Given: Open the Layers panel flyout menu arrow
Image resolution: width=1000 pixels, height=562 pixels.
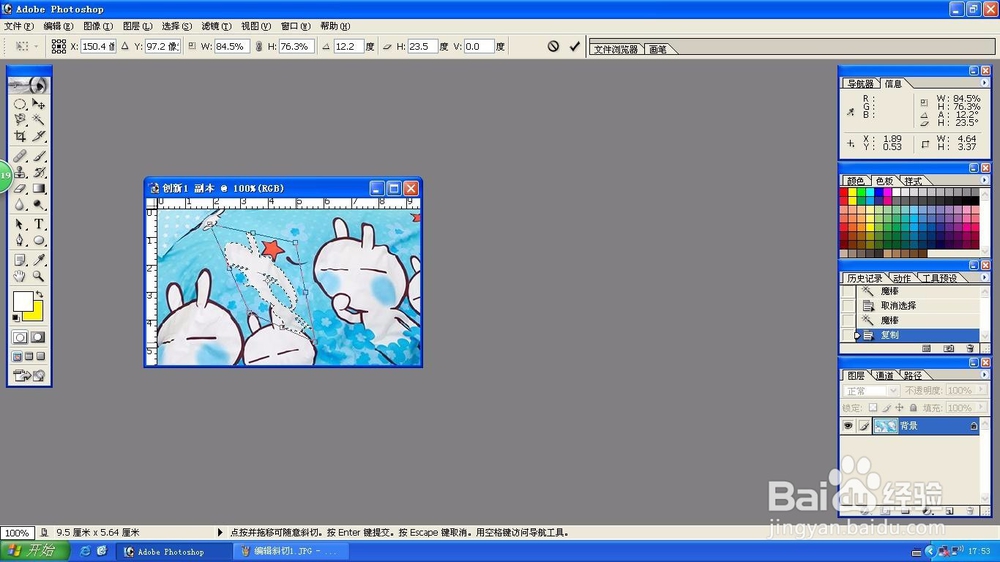Looking at the screenshot, I should (983, 374).
